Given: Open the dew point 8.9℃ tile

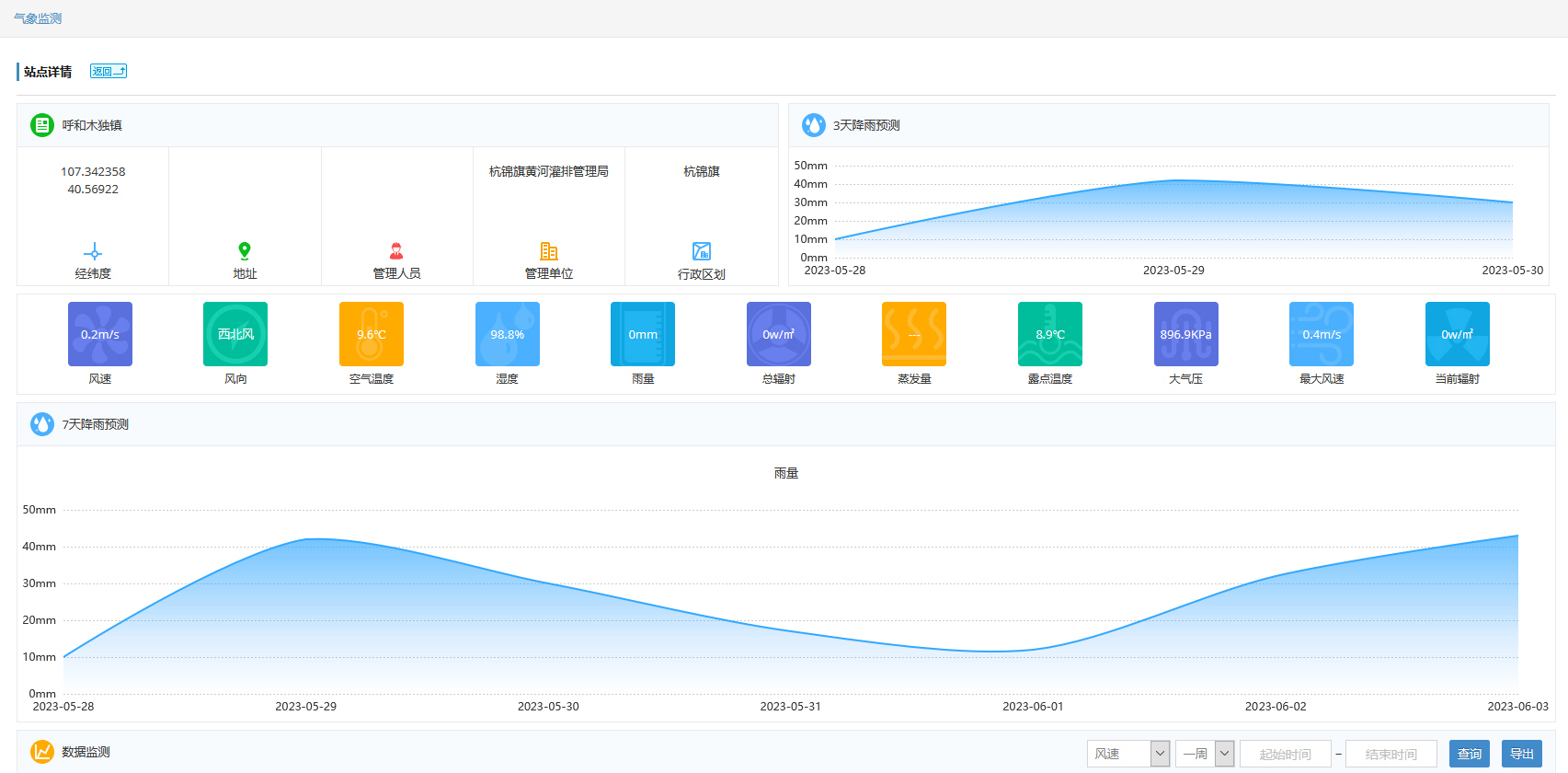Looking at the screenshot, I should [1050, 334].
